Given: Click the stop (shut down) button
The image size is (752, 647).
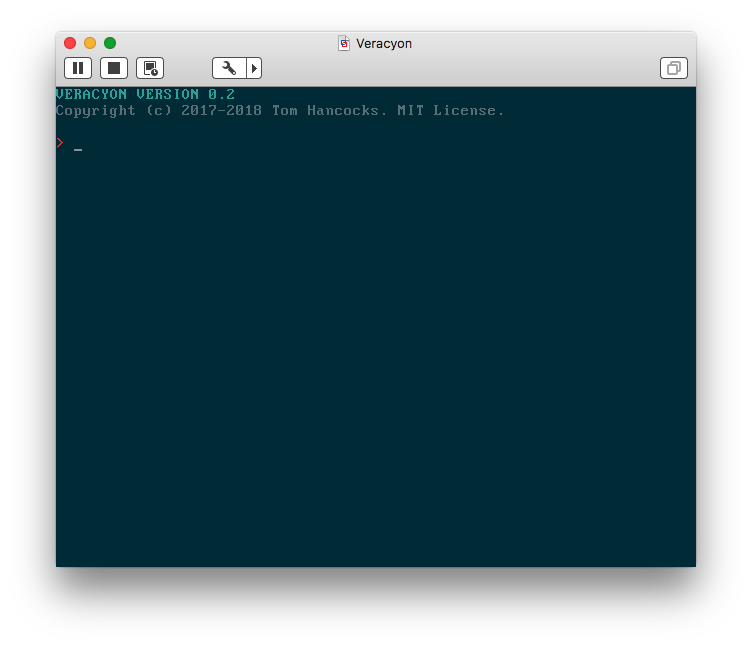Looking at the screenshot, I should point(114,68).
